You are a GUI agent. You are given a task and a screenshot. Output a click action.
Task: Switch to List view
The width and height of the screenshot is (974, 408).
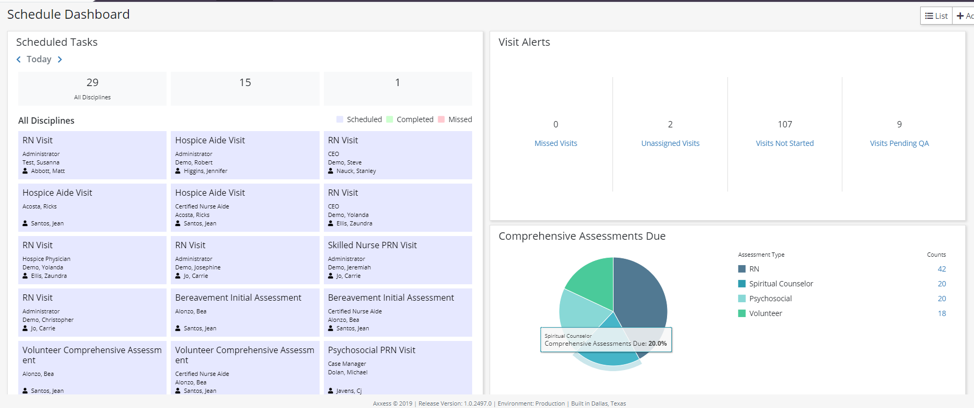click(936, 16)
